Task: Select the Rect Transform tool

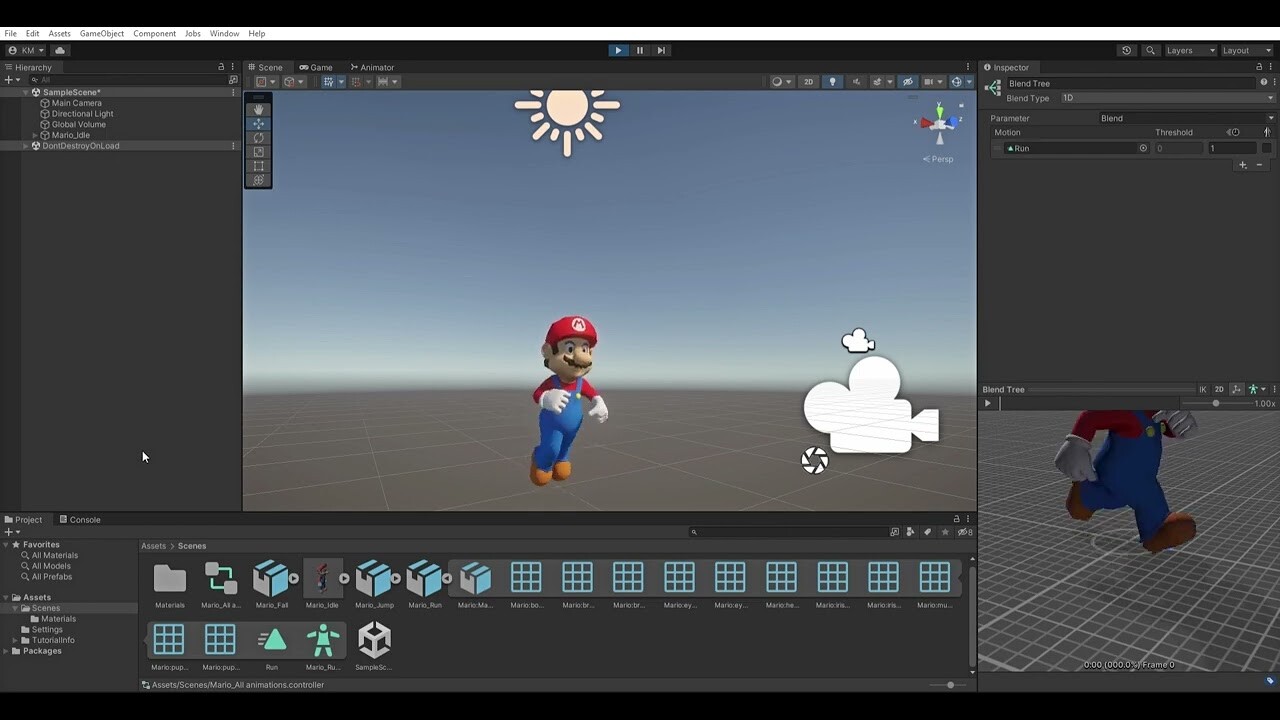Action: point(258,166)
